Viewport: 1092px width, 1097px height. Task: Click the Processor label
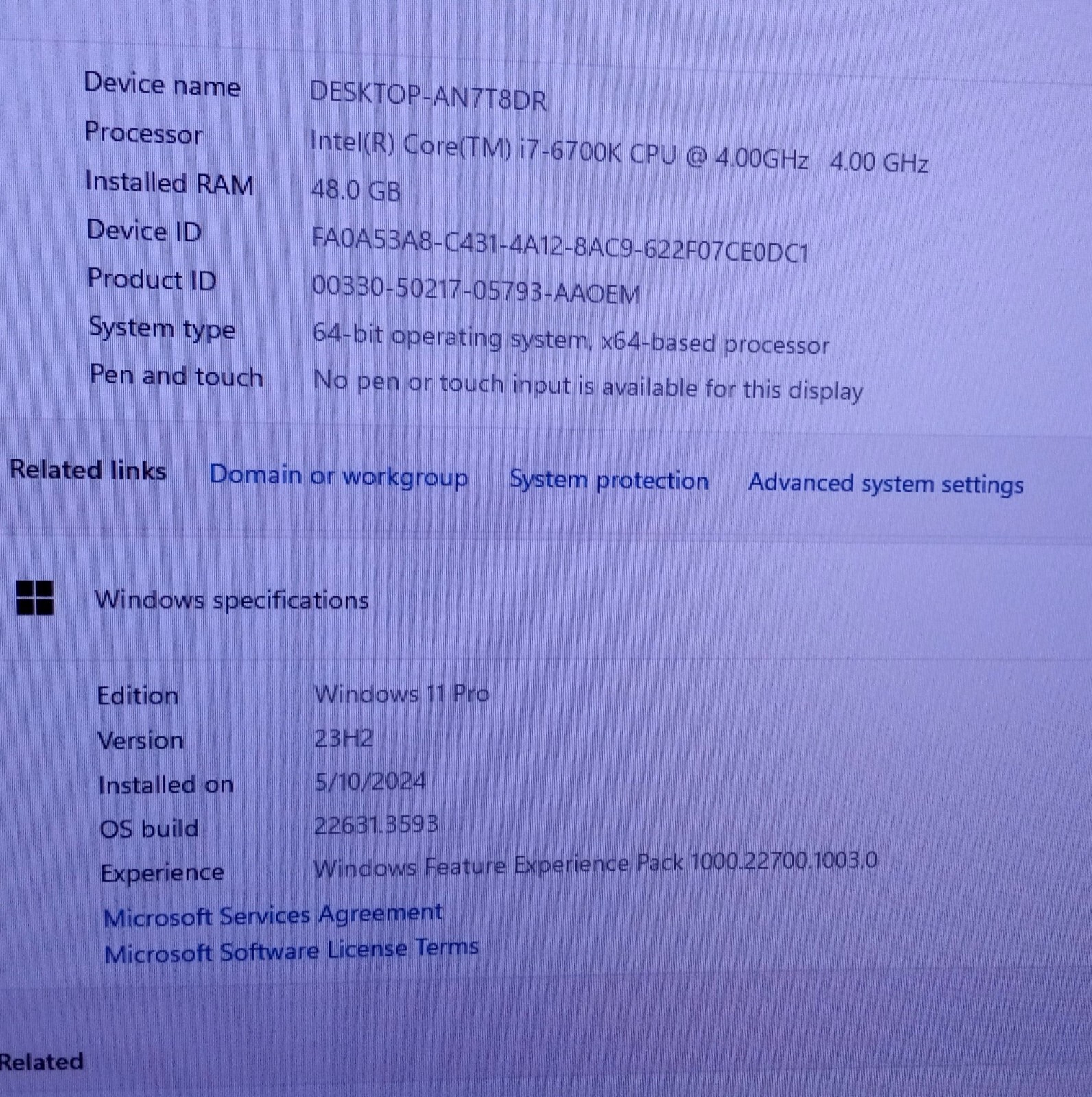[x=144, y=132]
